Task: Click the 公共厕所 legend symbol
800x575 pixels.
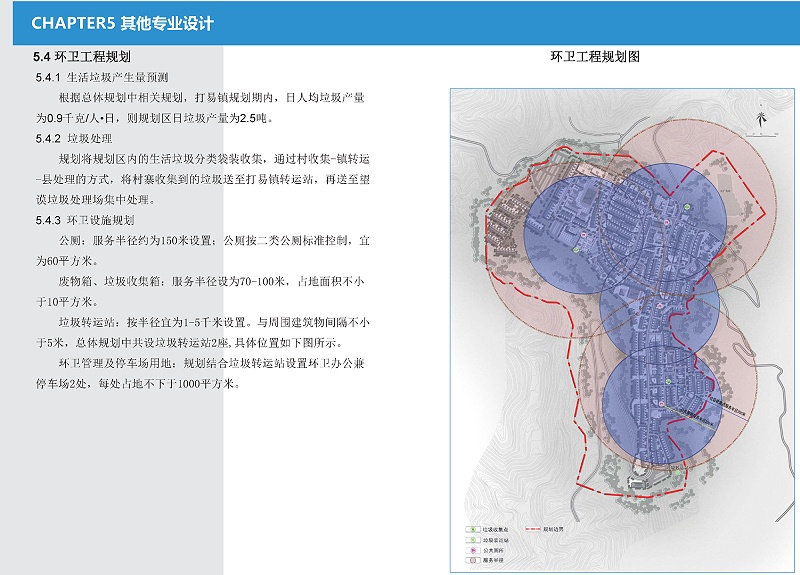Action: 471,550
